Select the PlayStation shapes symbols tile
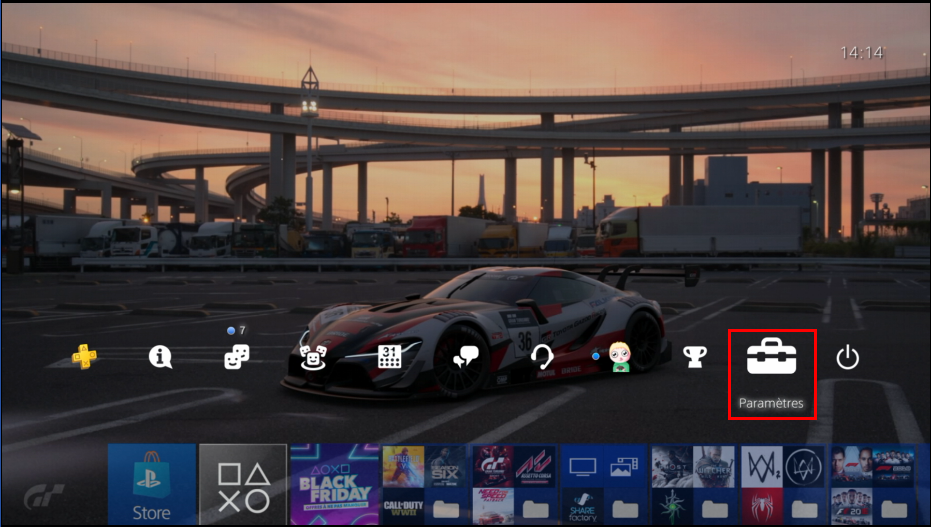The width and height of the screenshot is (931, 527). [243, 484]
